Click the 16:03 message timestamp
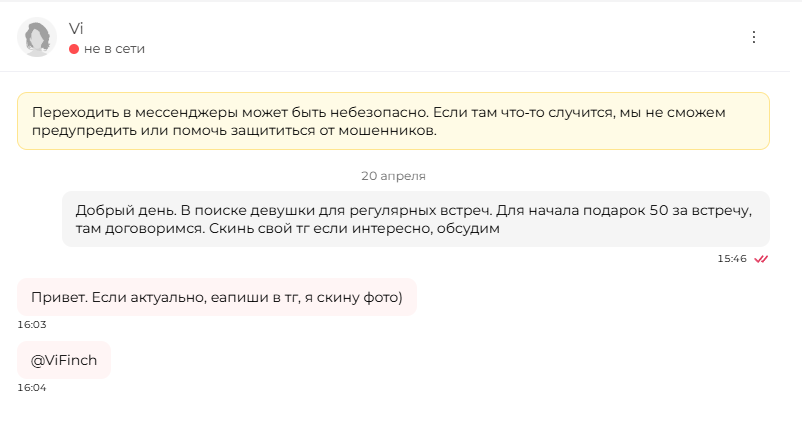Viewport: 802px width, 426px height. coord(32,325)
